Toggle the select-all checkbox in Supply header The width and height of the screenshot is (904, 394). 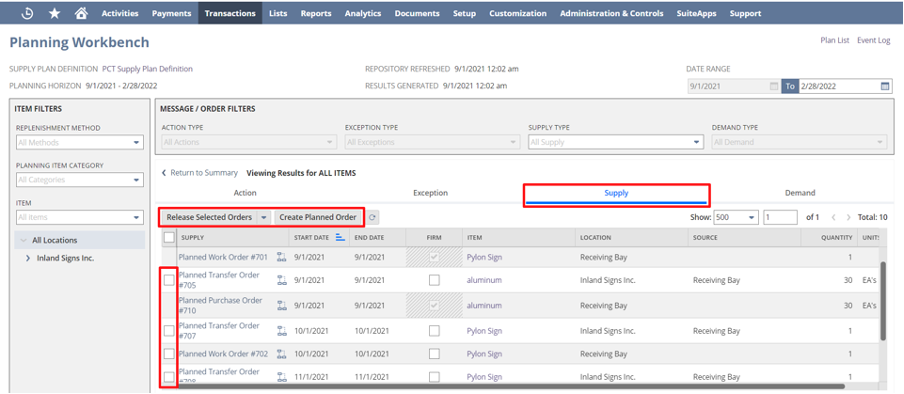pyautogui.click(x=169, y=237)
